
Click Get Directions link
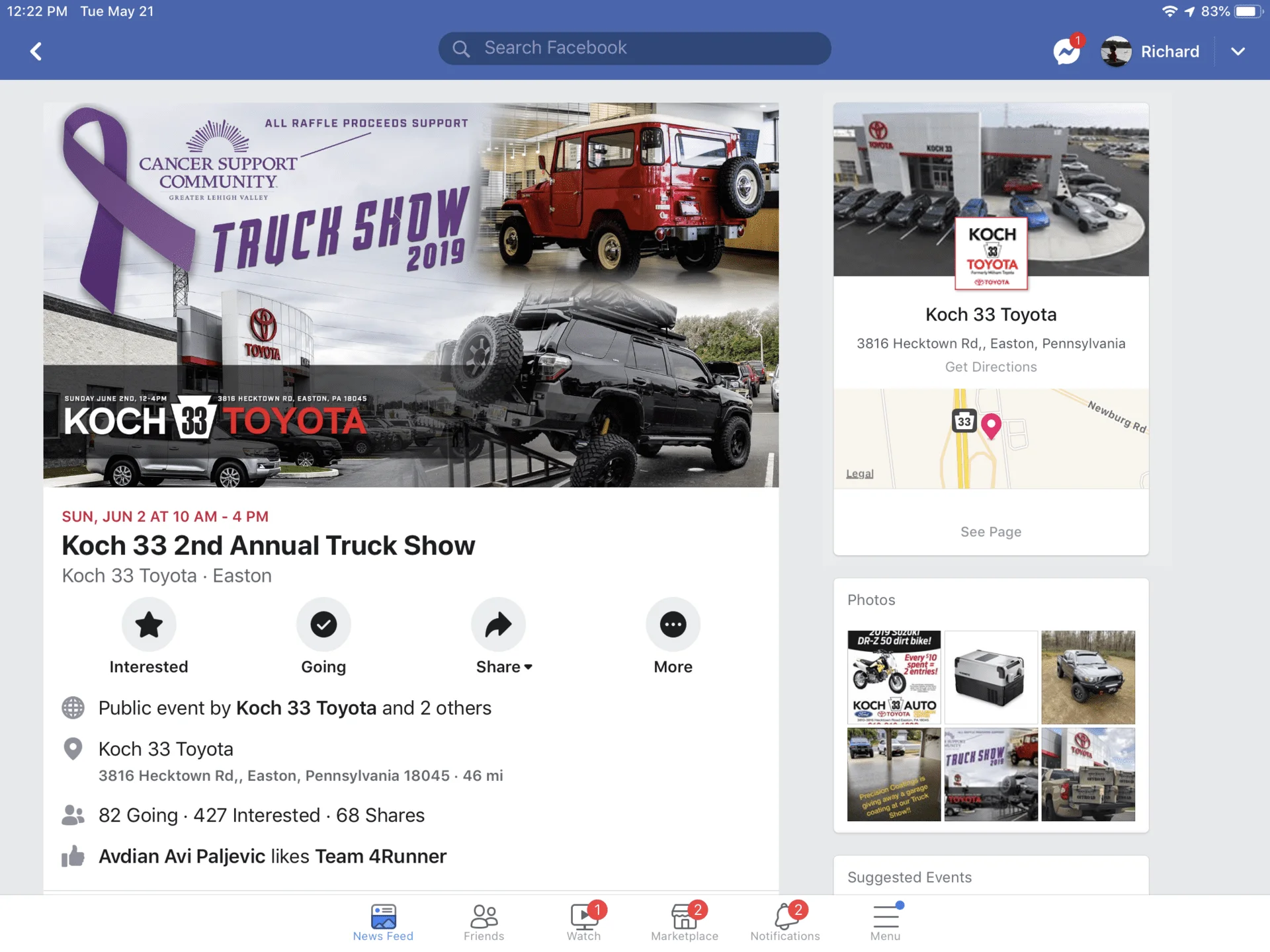pyautogui.click(x=990, y=367)
